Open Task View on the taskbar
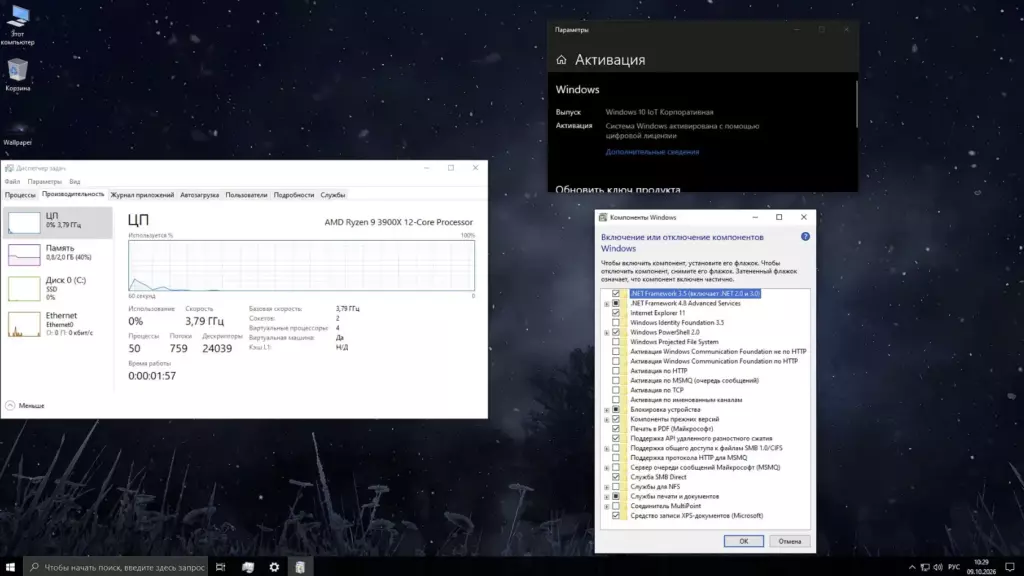 [x=221, y=567]
